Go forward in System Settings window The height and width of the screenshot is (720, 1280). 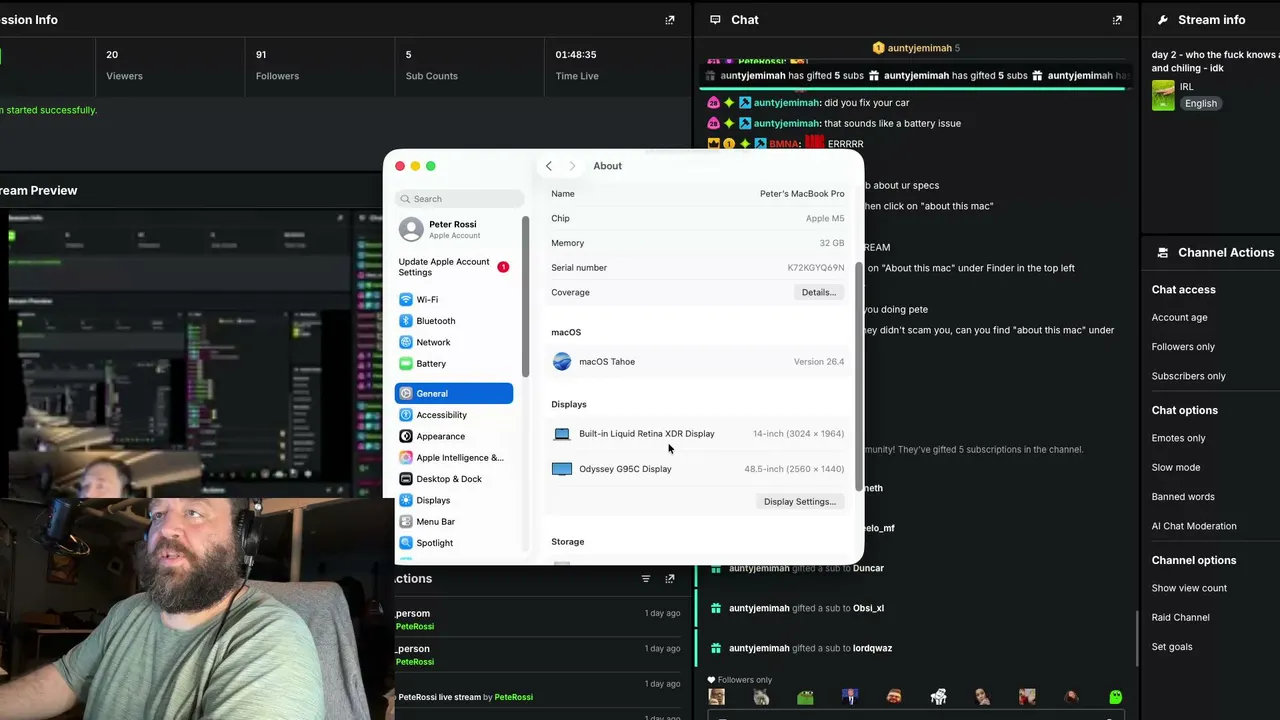(x=572, y=166)
